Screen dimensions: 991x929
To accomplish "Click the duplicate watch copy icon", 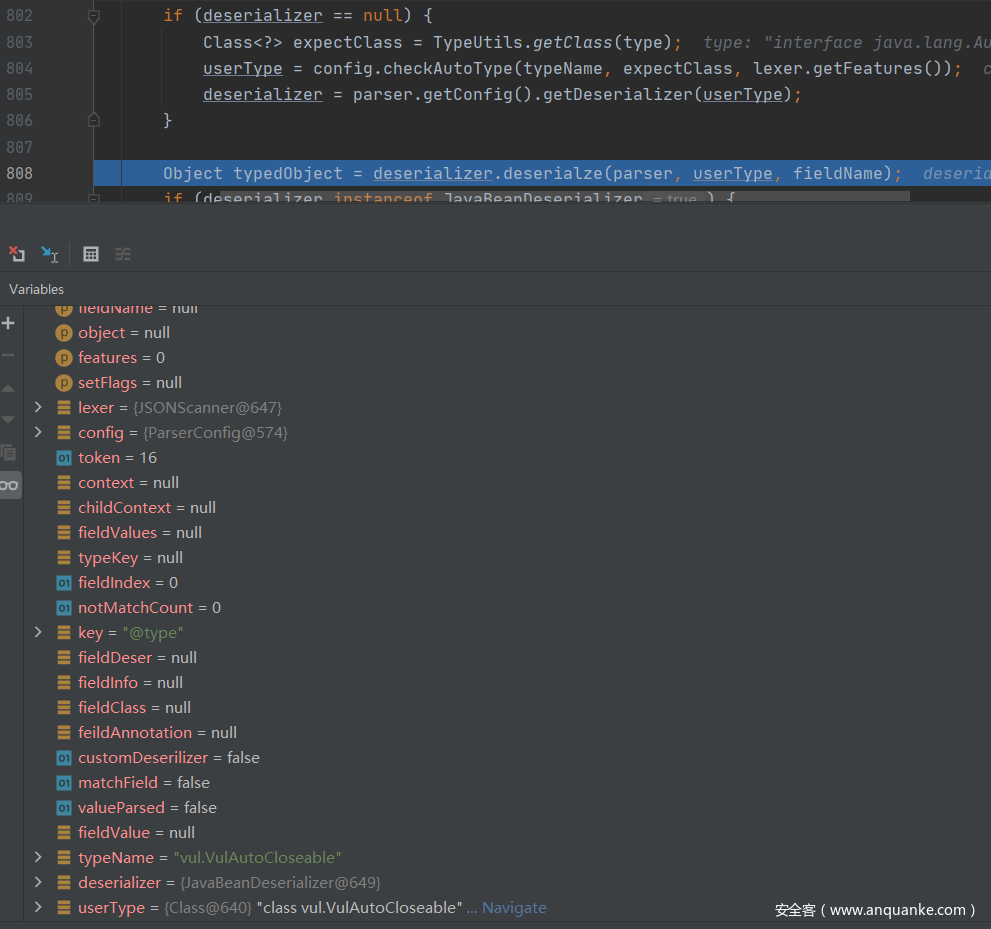I will (9, 452).
